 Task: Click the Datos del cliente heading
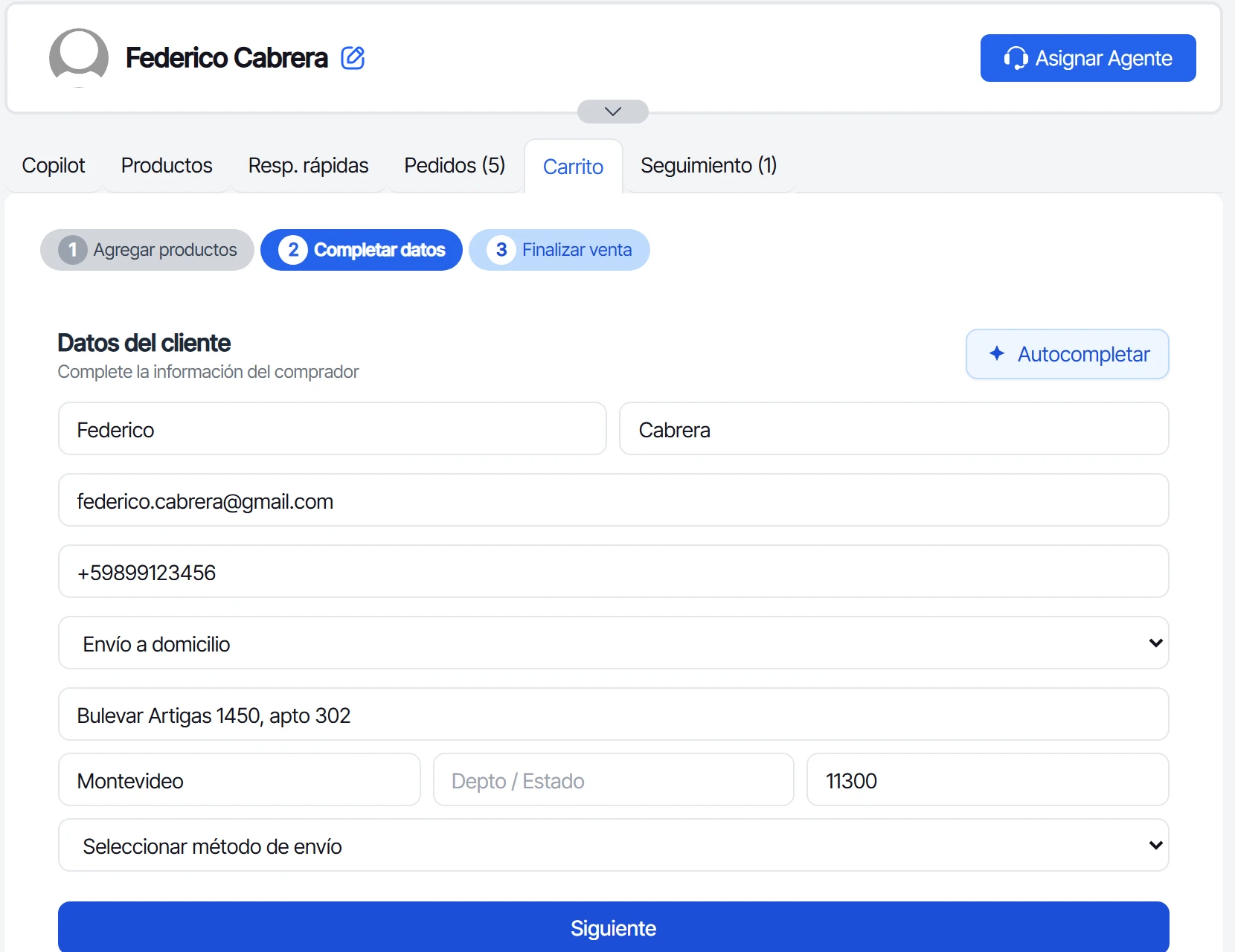click(144, 343)
